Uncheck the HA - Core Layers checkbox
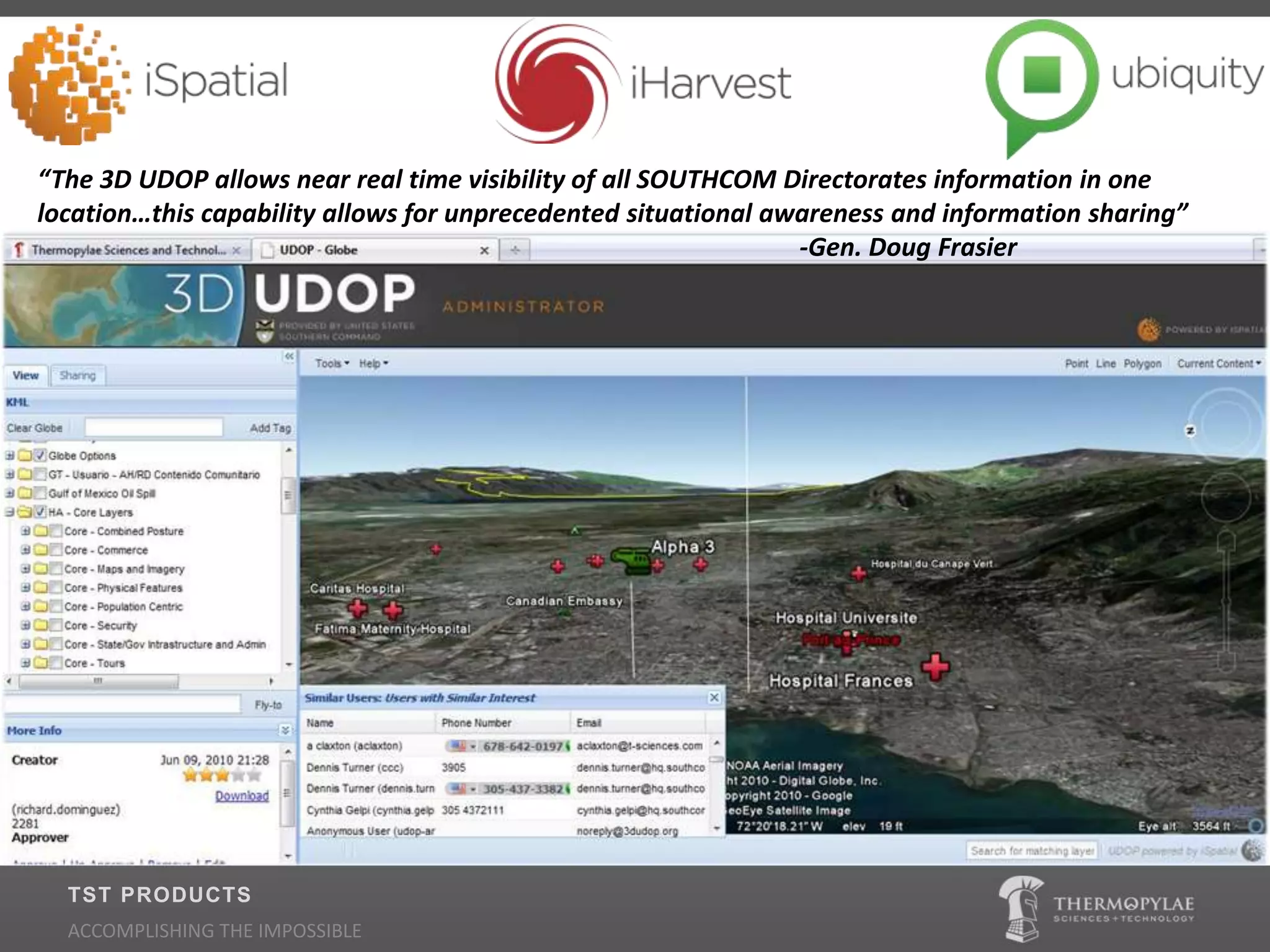Viewport: 1270px width, 952px height. (x=40, y=512)
